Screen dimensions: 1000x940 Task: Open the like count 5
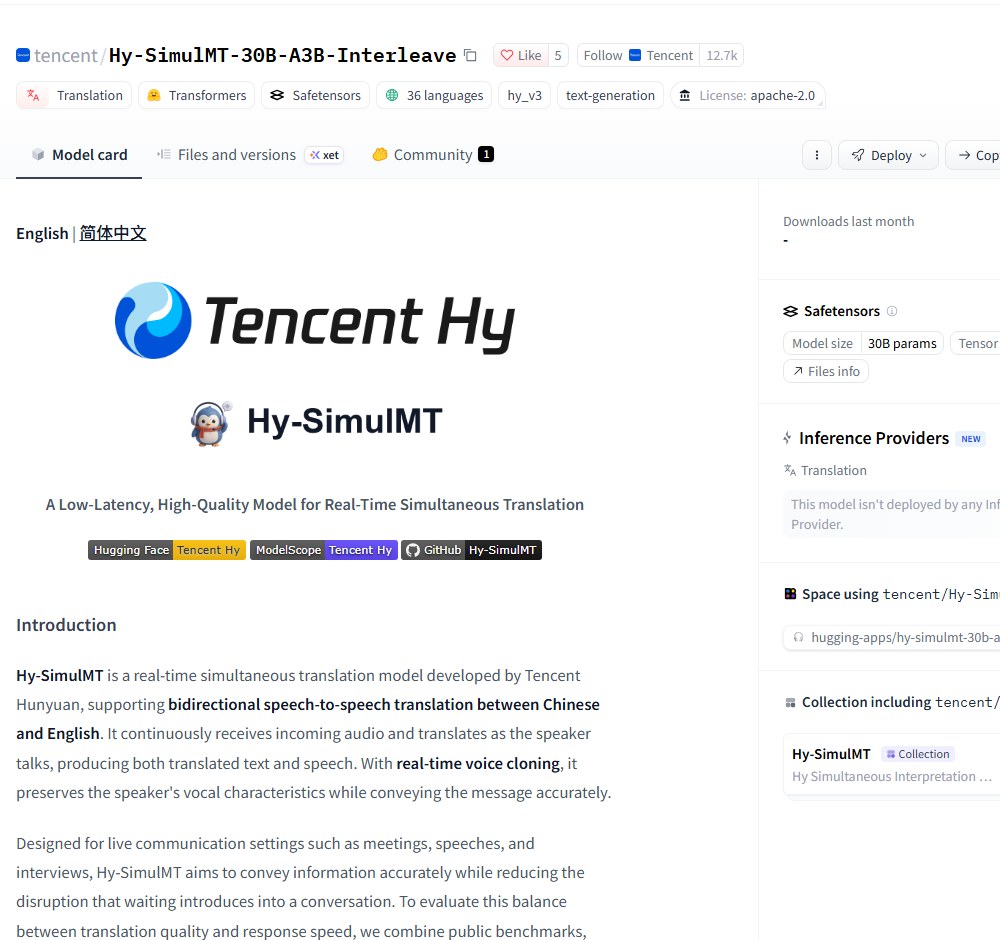point(558,55)
